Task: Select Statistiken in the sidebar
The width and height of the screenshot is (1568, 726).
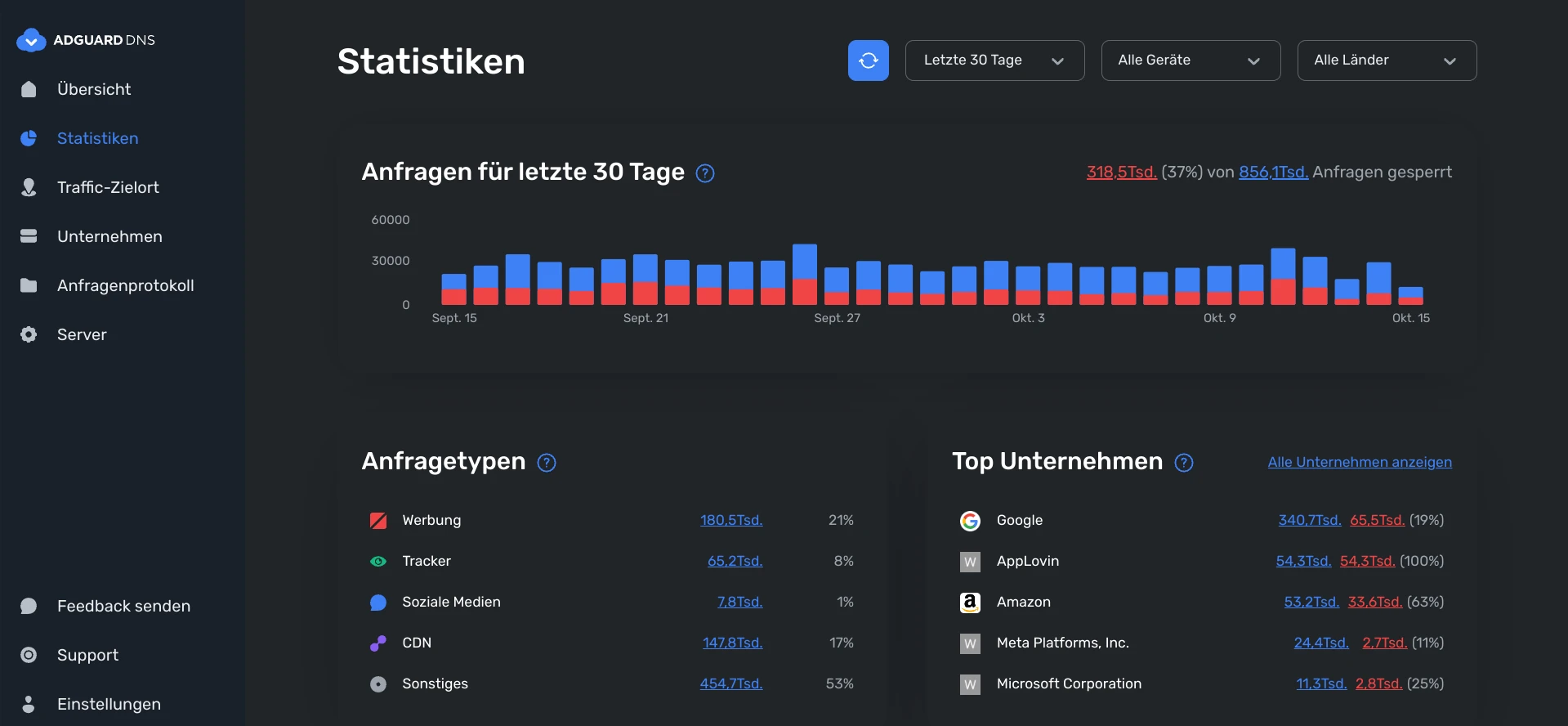Action: (x=97, y=138)
